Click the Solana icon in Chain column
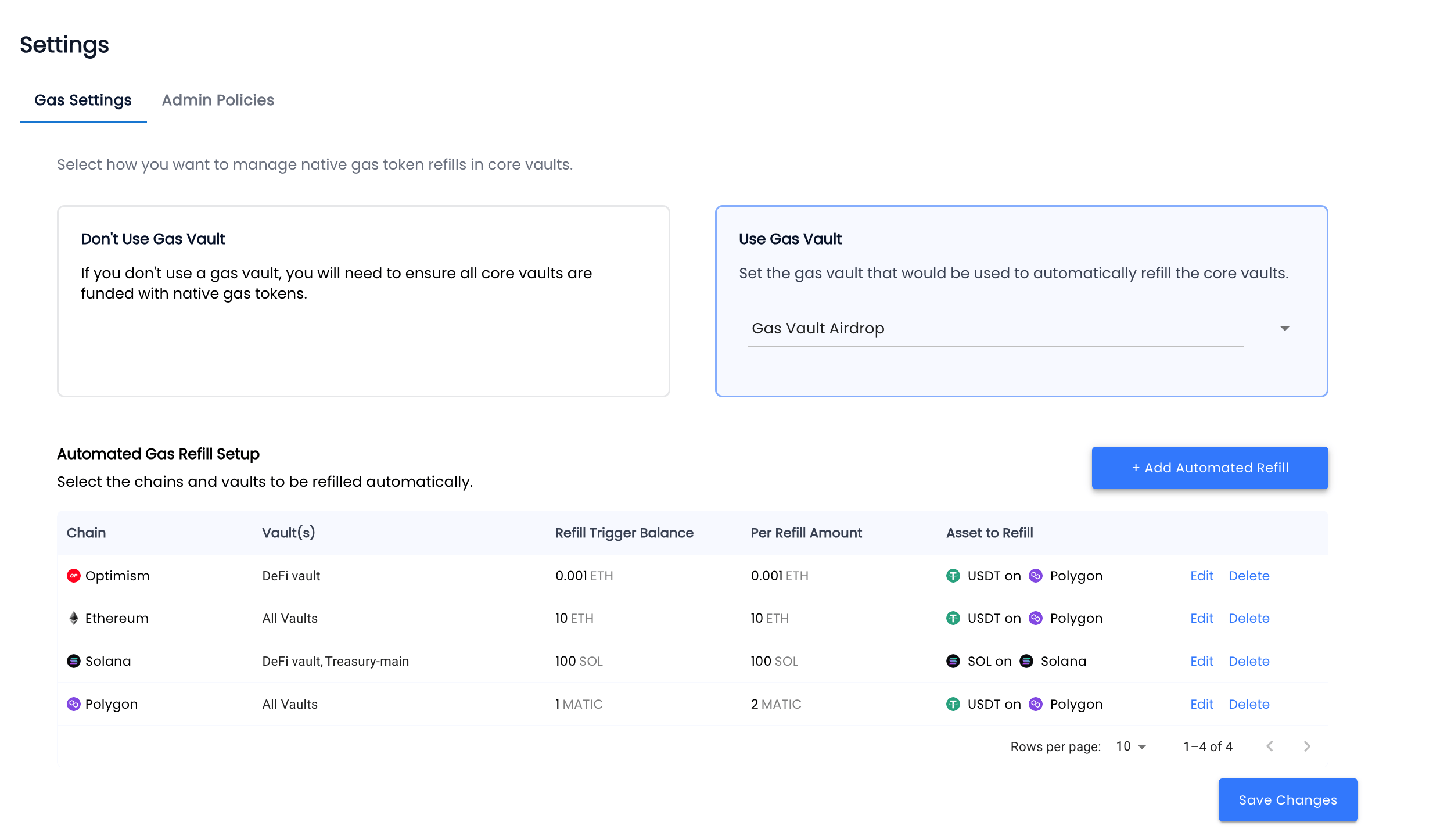This screenshot has height=840, width=1451. click(73, 661)
